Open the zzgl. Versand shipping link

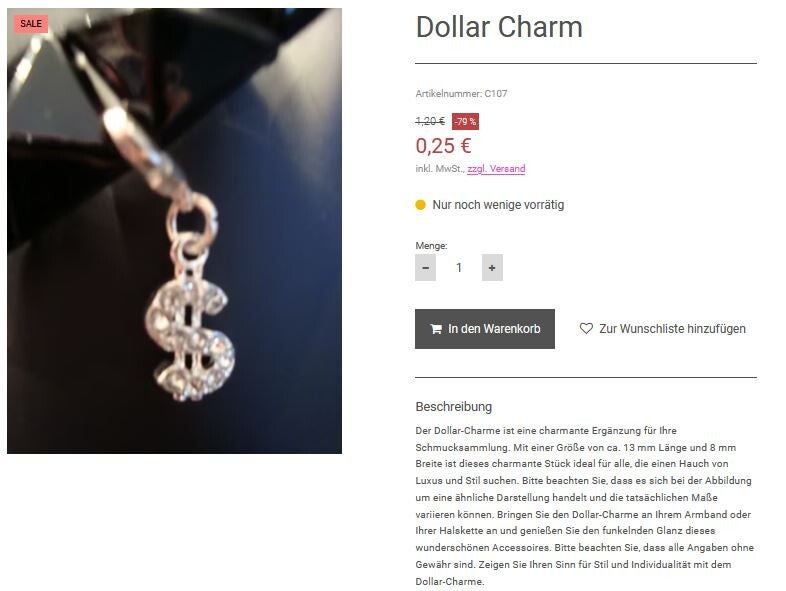[496, 169]
